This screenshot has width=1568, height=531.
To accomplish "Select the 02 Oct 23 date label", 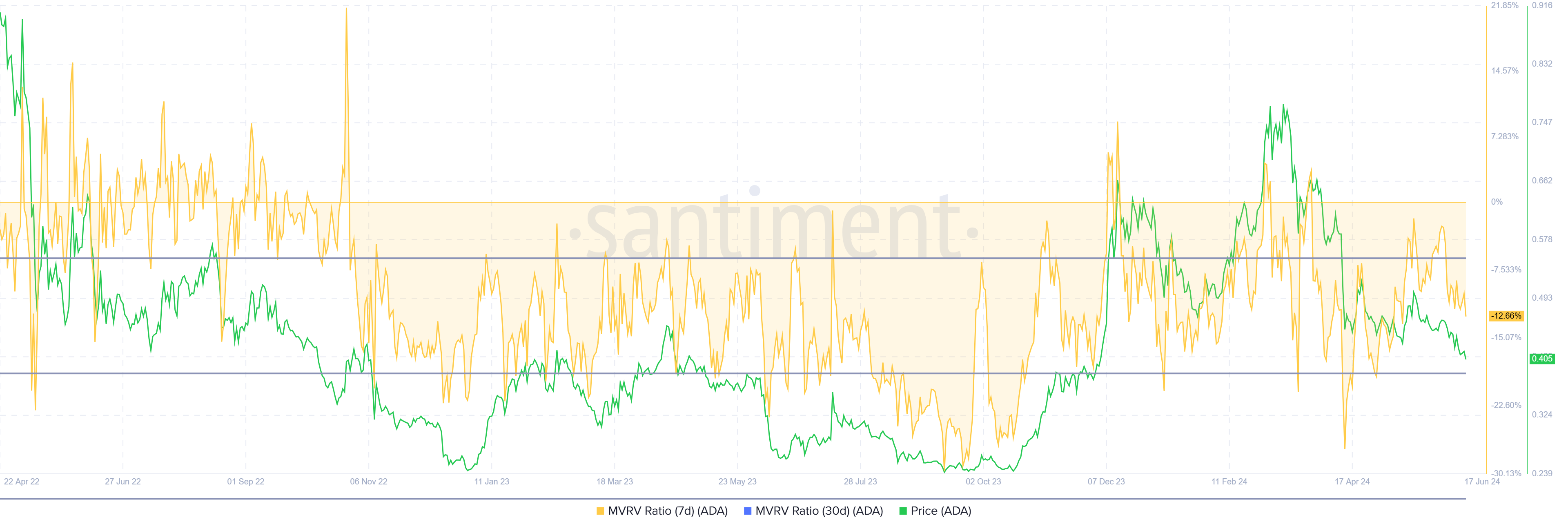I will tap(983, 482).
